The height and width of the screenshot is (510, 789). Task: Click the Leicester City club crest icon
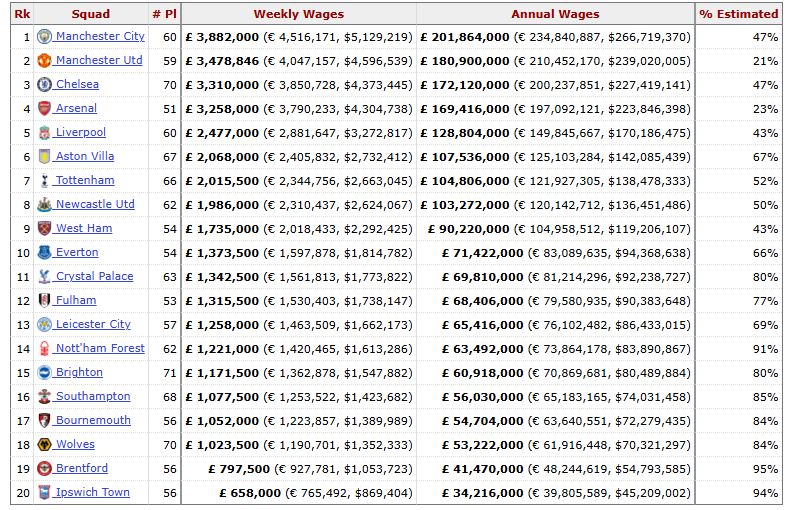pos(44,324)
